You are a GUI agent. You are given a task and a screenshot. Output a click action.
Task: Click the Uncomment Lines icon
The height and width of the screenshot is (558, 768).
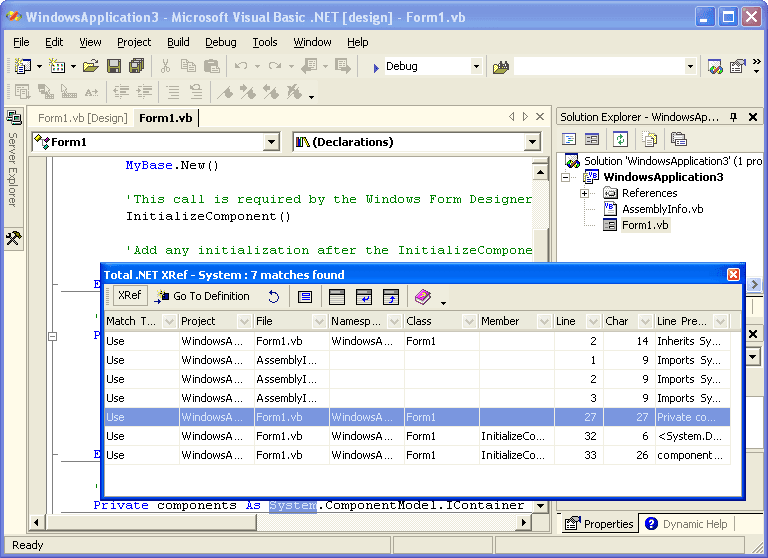point(196,92)
